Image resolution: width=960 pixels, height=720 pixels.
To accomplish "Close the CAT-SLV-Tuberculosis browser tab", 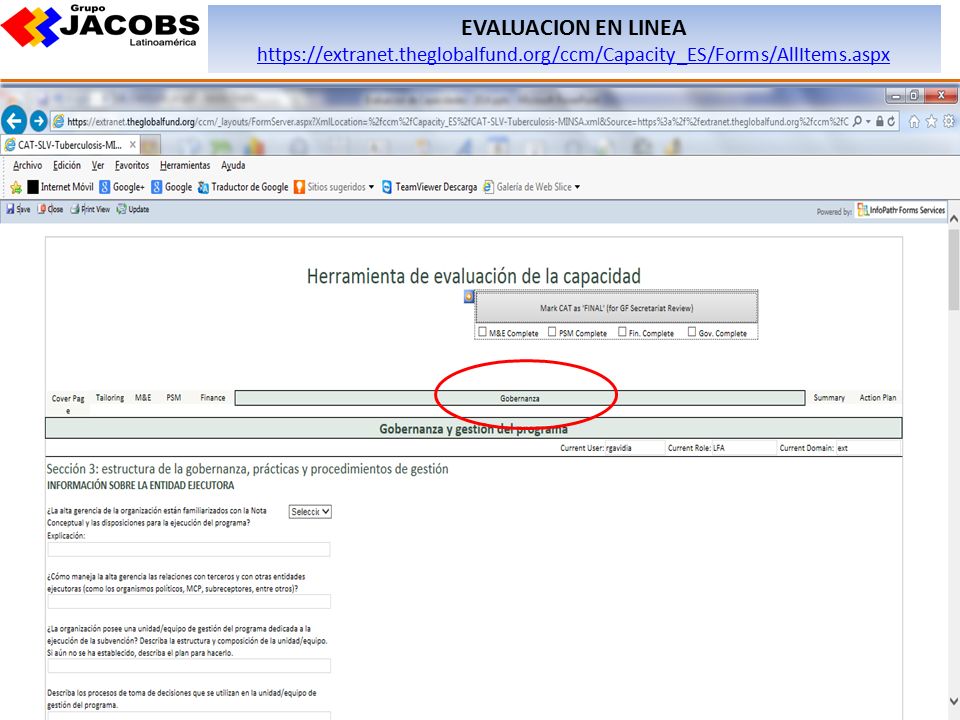I will [x=133, y=145].
